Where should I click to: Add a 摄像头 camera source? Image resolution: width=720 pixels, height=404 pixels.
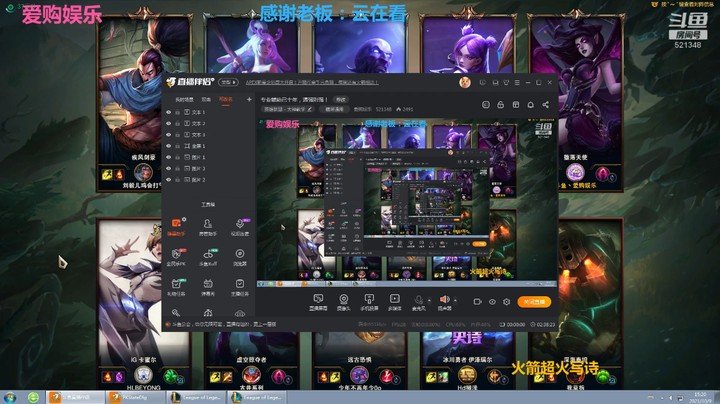tap(343, 302)
